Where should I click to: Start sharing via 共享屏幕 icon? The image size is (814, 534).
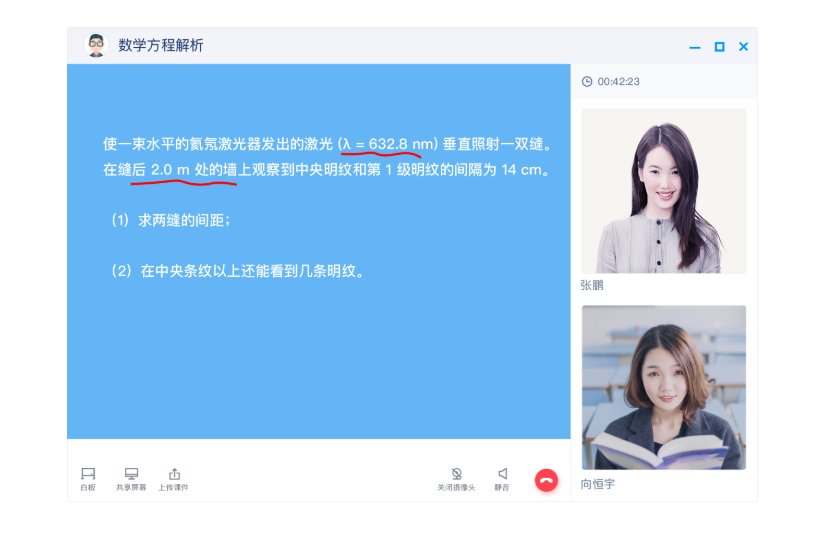click(131, 478)
